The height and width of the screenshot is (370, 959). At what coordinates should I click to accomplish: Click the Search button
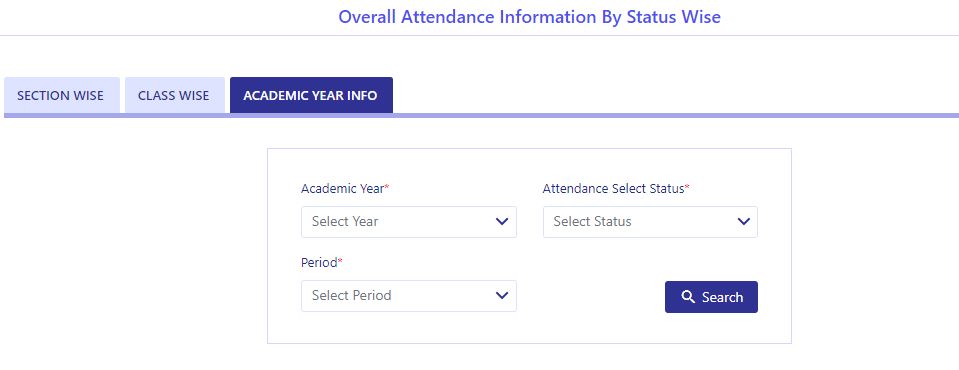point(711,297)
